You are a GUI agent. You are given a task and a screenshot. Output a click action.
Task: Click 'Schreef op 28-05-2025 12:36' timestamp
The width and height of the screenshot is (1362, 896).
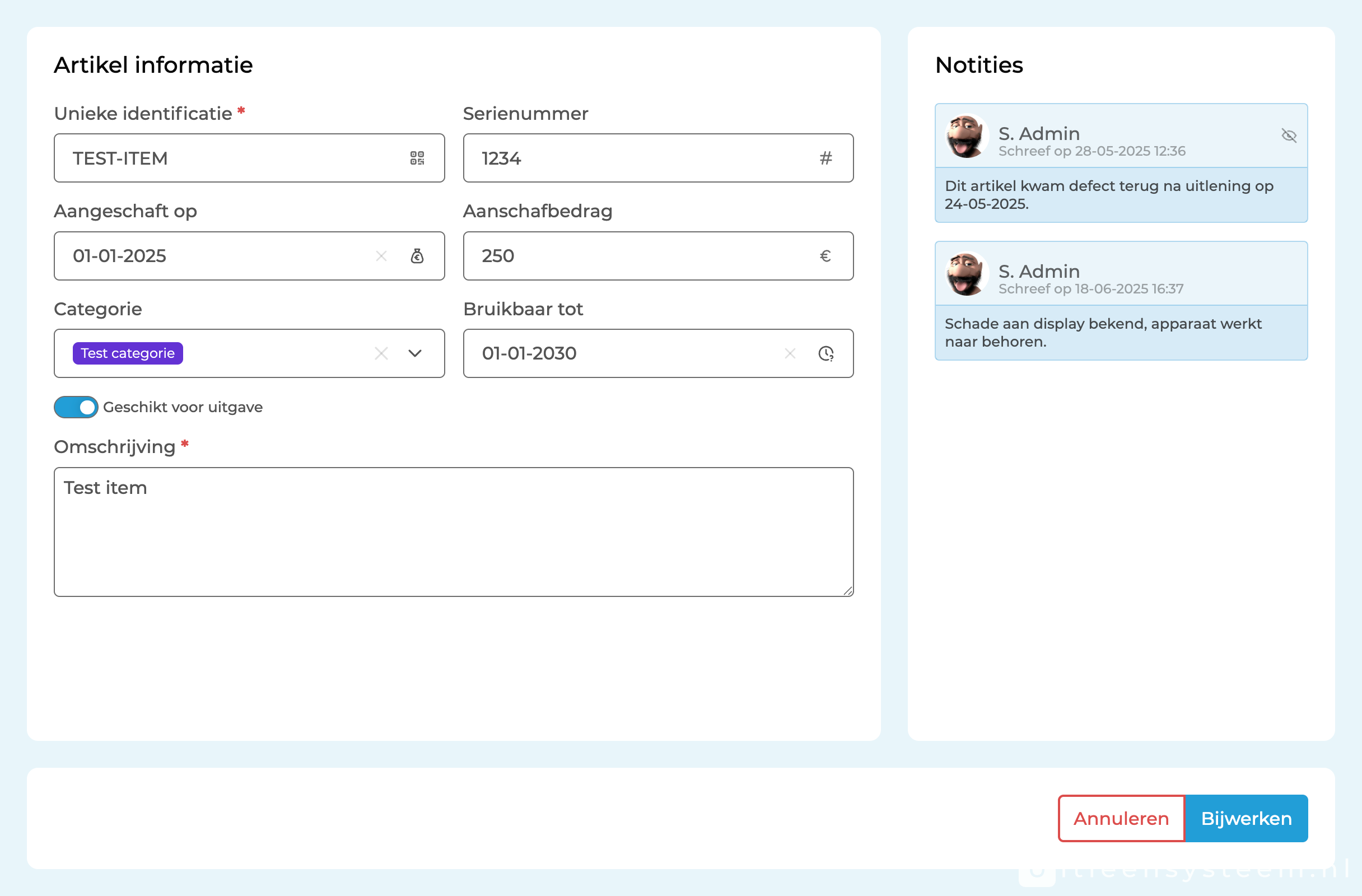coord(1092,151)
